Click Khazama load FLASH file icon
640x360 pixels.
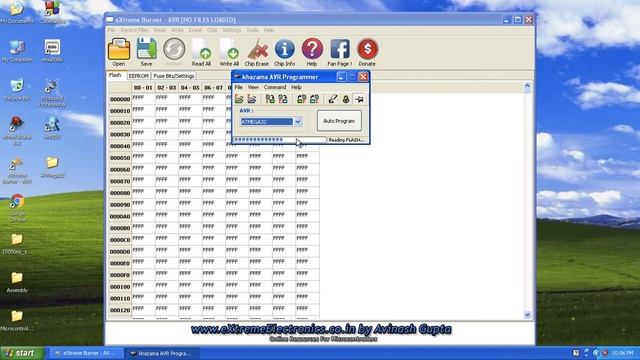pos(239,99)
